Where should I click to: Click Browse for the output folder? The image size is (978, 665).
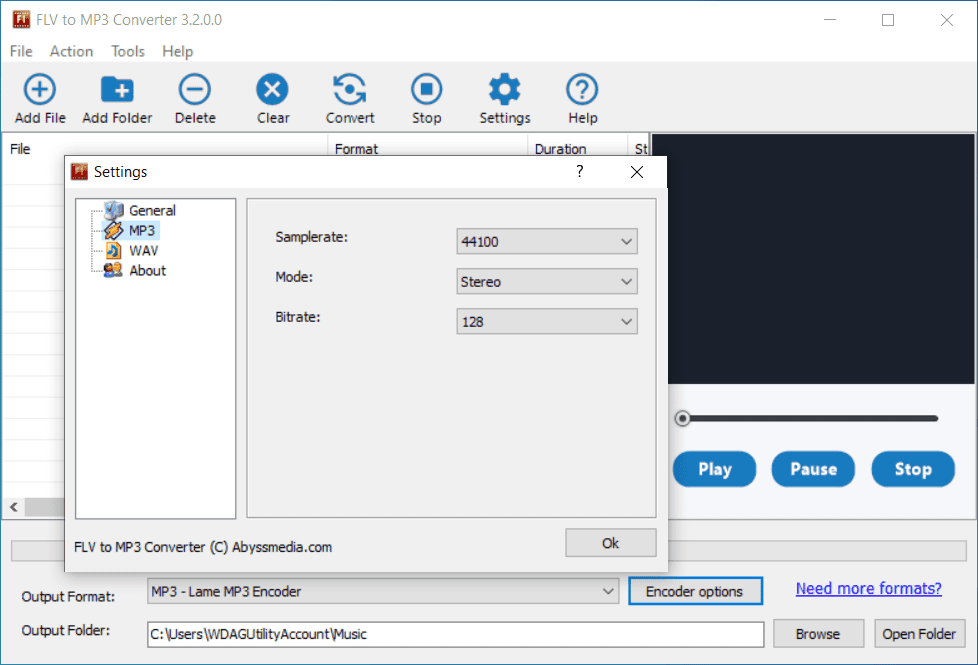coord(818,634)
